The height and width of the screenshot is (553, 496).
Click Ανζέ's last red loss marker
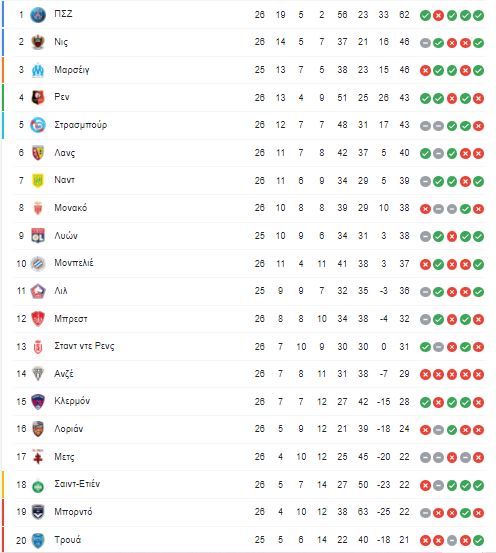point(478,374)
